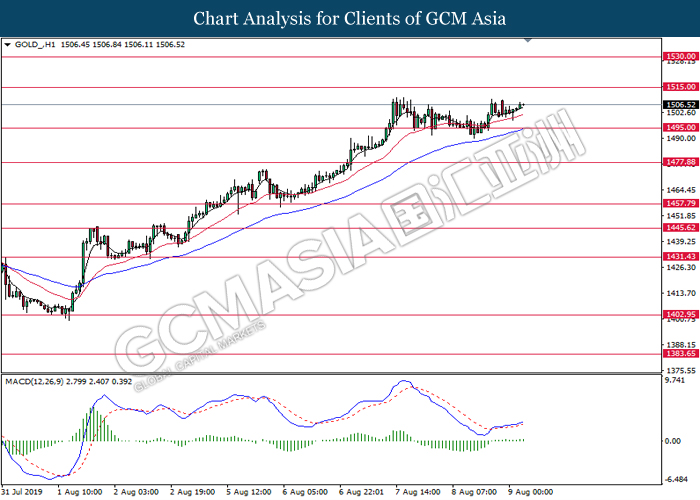
Task: Select the 1495.00 price level label
Action: (x=681, y=128)
